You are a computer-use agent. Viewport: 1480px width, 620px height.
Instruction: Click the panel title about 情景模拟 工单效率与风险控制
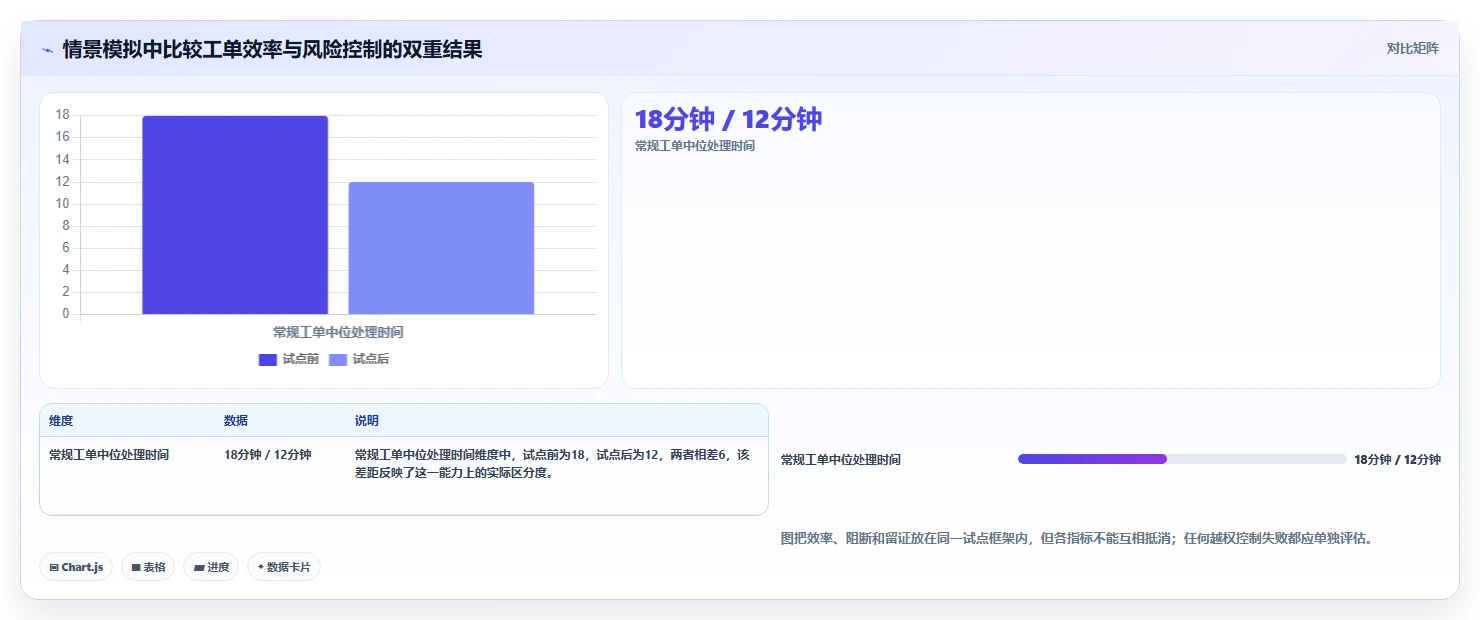pyautogui.click(x=272, y=49)
